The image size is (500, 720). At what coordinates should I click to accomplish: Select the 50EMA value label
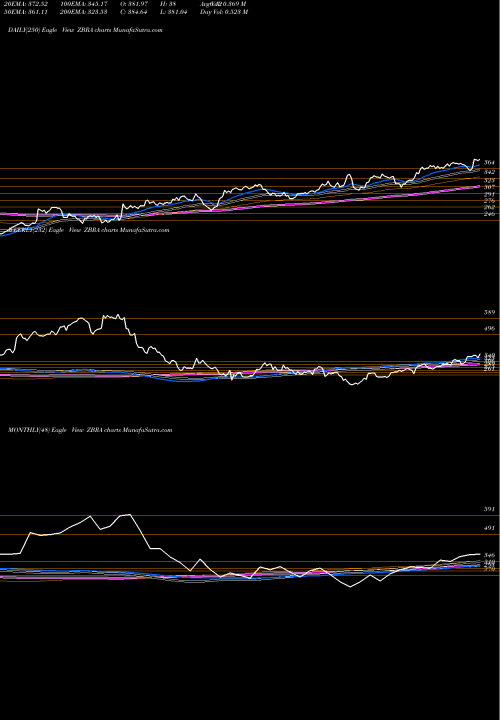tap(28, 12)
